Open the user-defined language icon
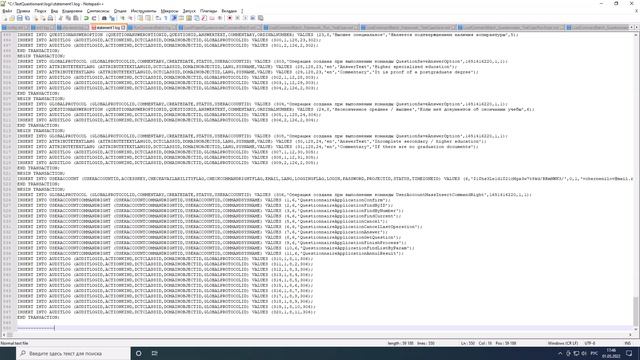This screenshot has height=360, width=640. 181,18
